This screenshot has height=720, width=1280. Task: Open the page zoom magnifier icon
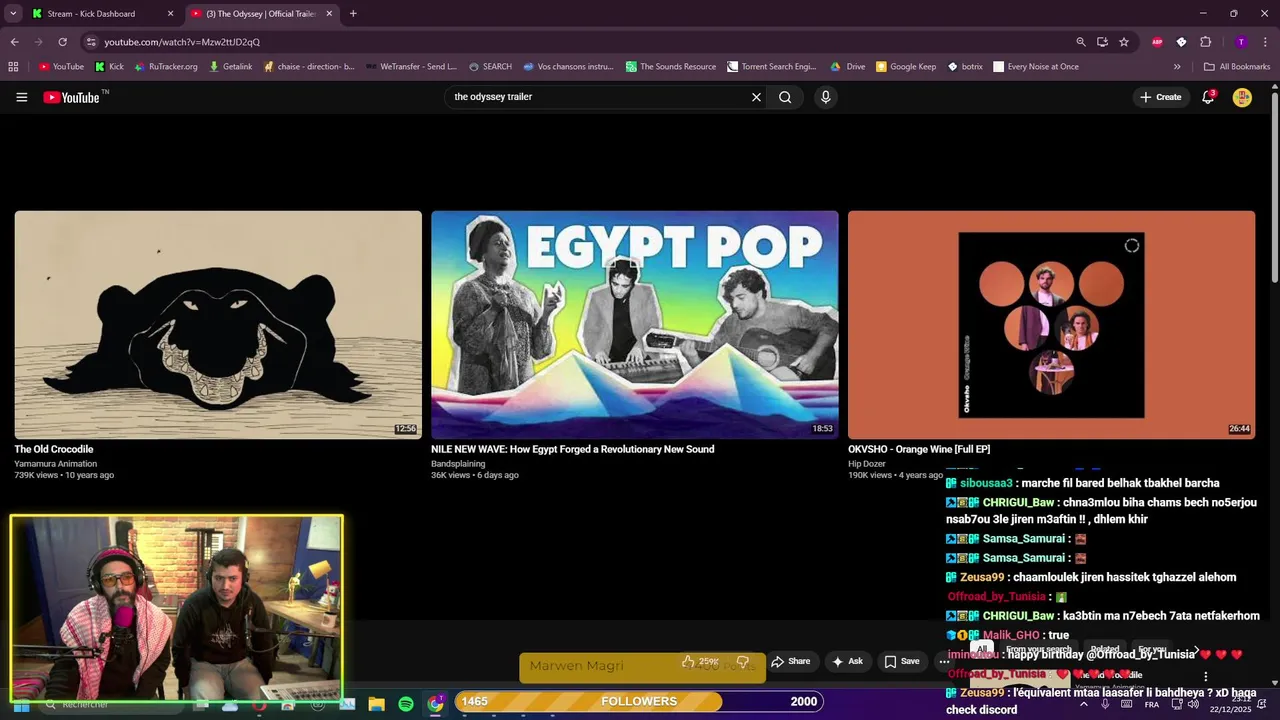[1081, 42]
